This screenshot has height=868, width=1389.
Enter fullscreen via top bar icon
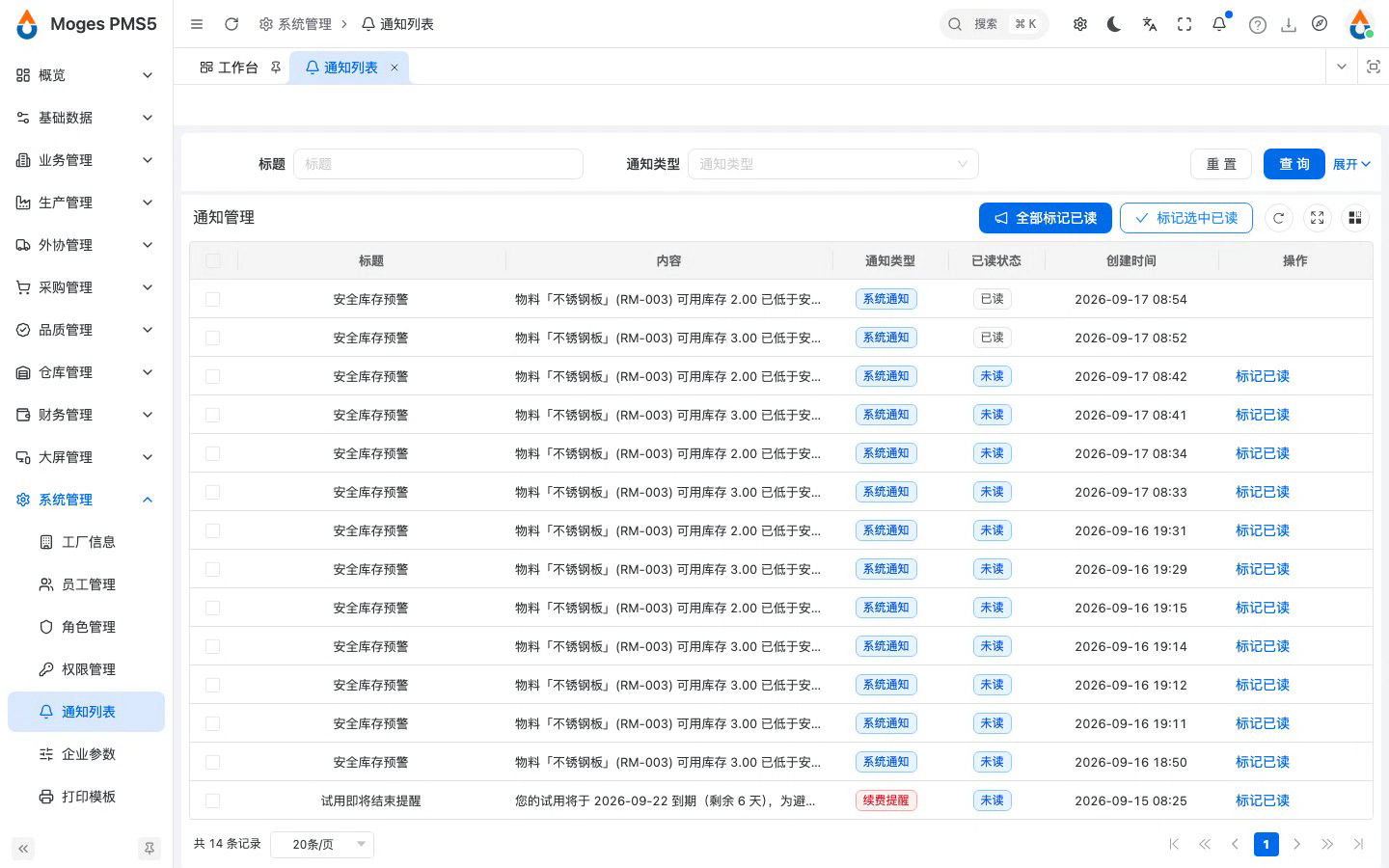tap(1185, 24)
